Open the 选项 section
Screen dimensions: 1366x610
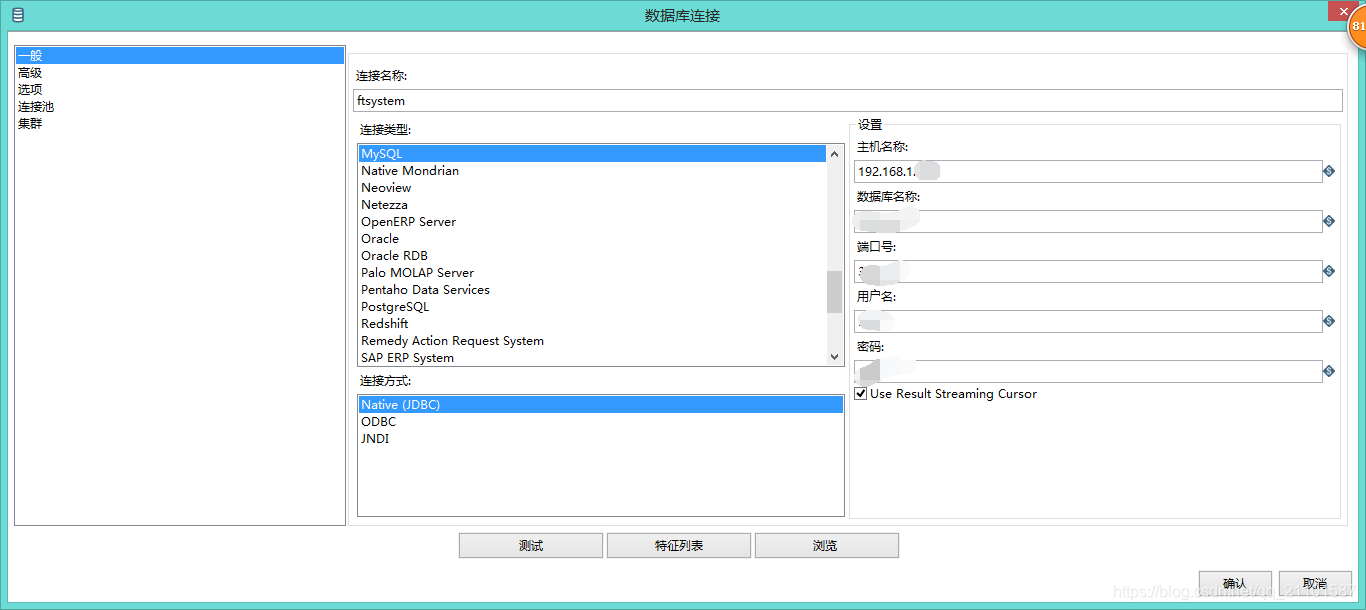[x=30, y=89]
